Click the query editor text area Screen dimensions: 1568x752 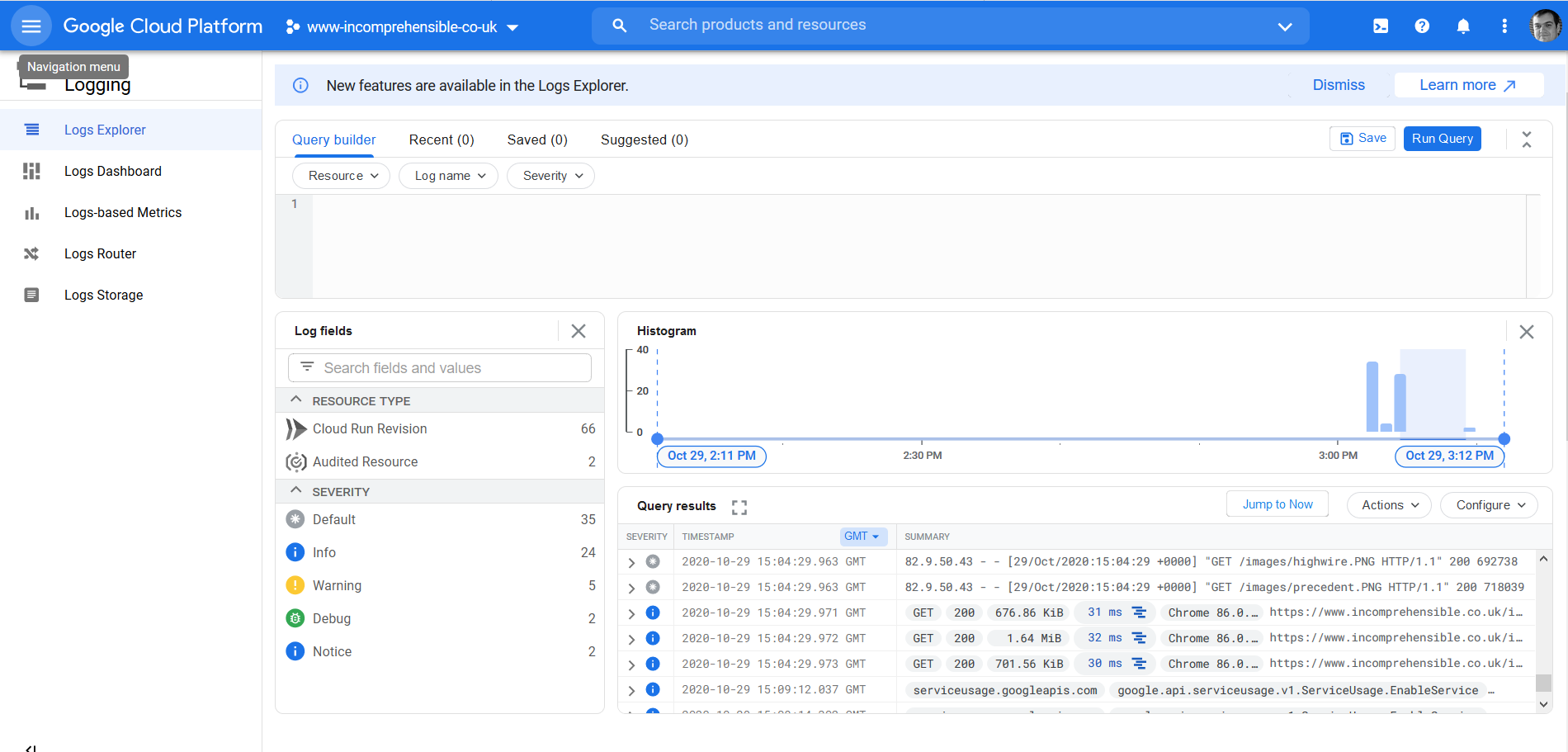click(x=919, y=246)
